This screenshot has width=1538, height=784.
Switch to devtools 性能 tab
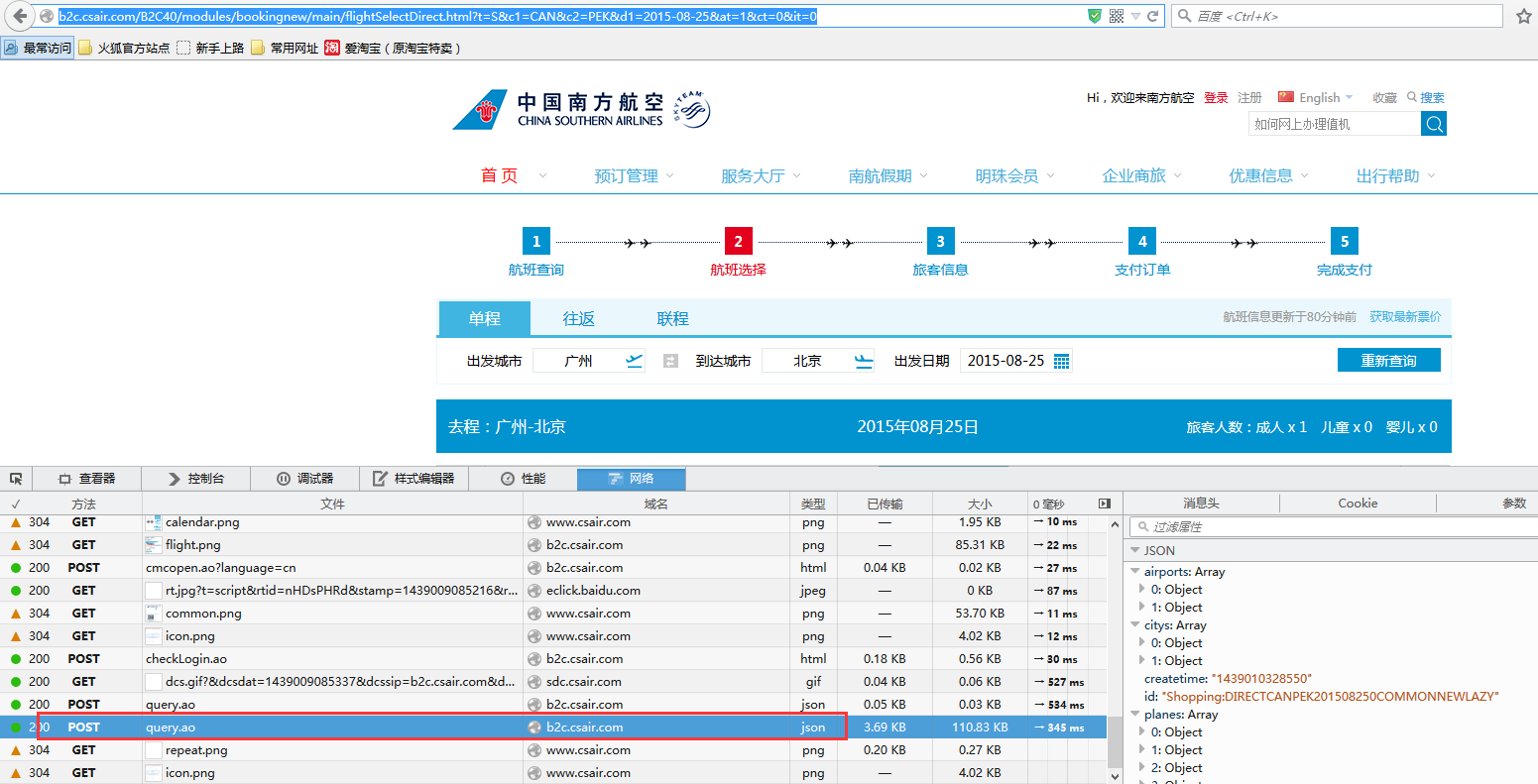(x=524, y=478)
